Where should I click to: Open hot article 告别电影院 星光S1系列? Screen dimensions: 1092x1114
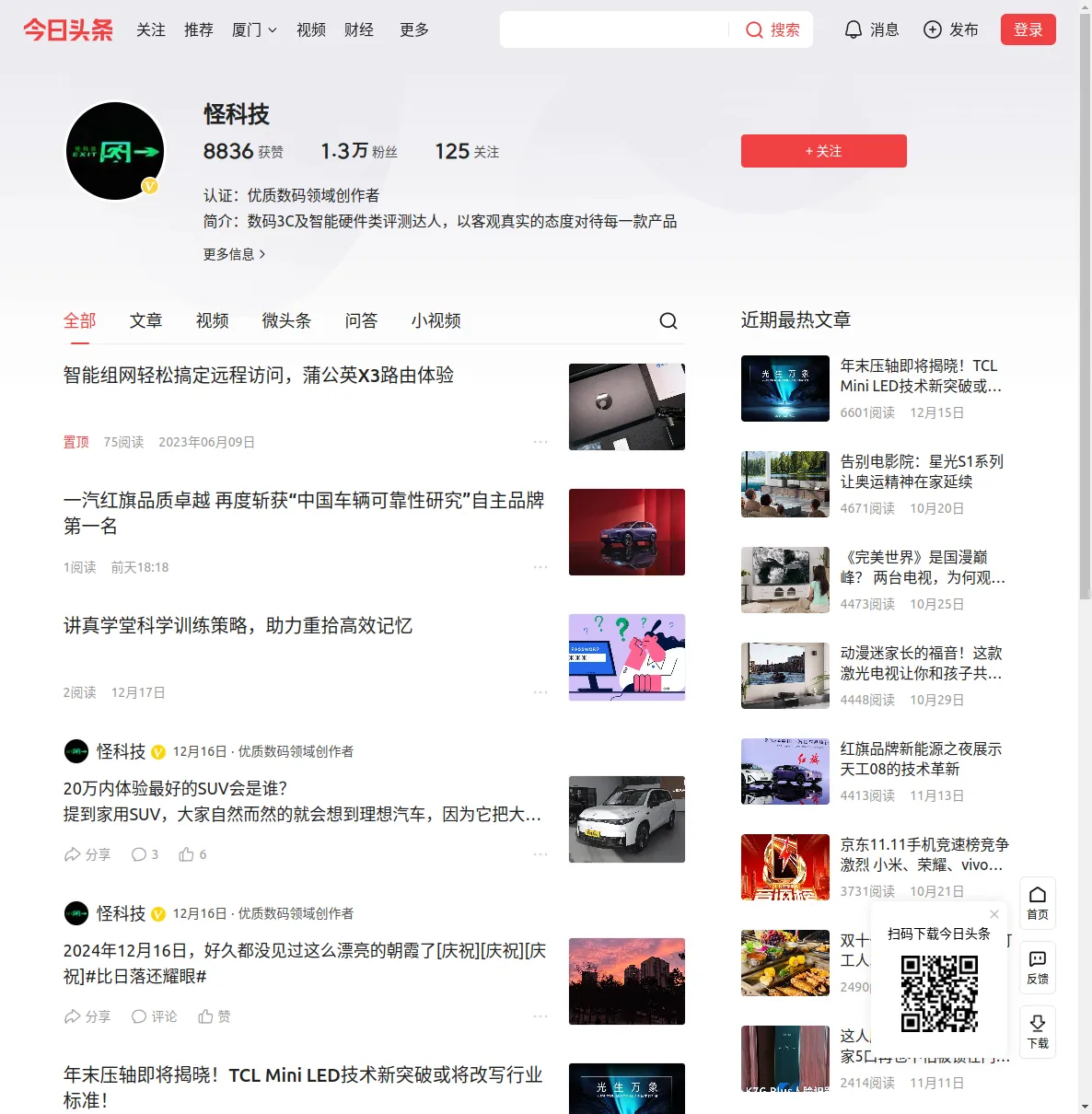click(x=922, y=471)
